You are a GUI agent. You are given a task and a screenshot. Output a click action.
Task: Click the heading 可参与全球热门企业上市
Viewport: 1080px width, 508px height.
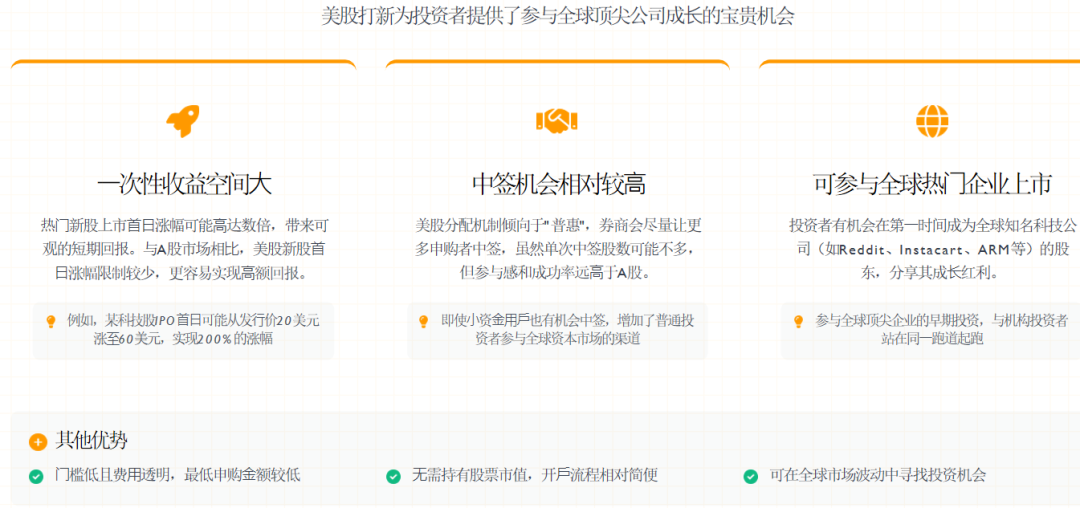pos(932,184)
